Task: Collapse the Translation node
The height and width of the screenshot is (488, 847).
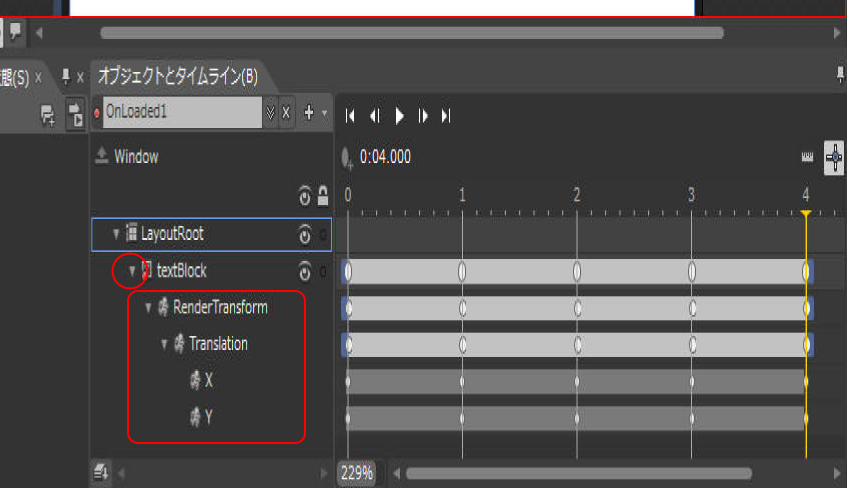Action: (x=164, y=344)
